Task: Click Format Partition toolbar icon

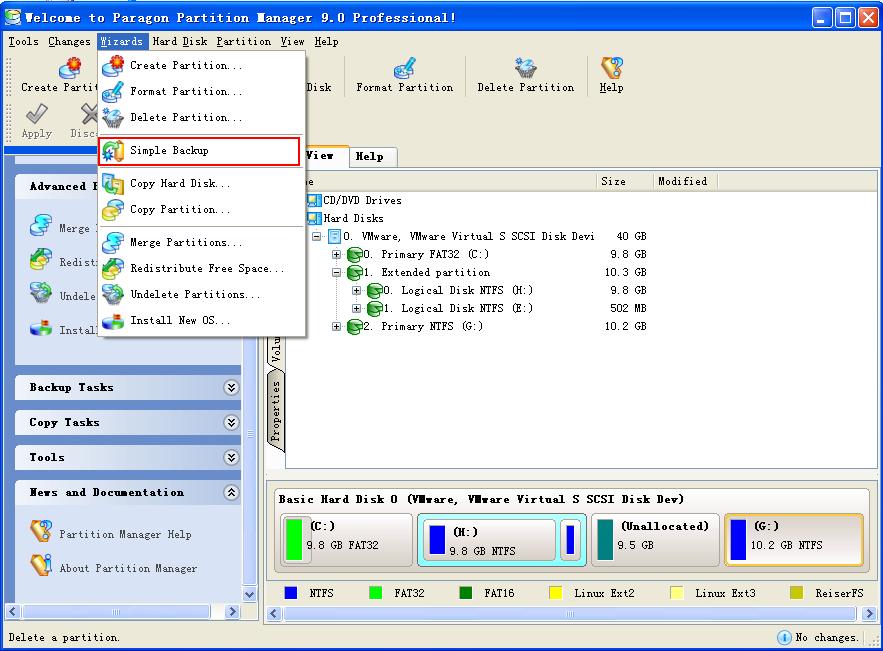Action: pyautogui.click(x=404, y=68)
